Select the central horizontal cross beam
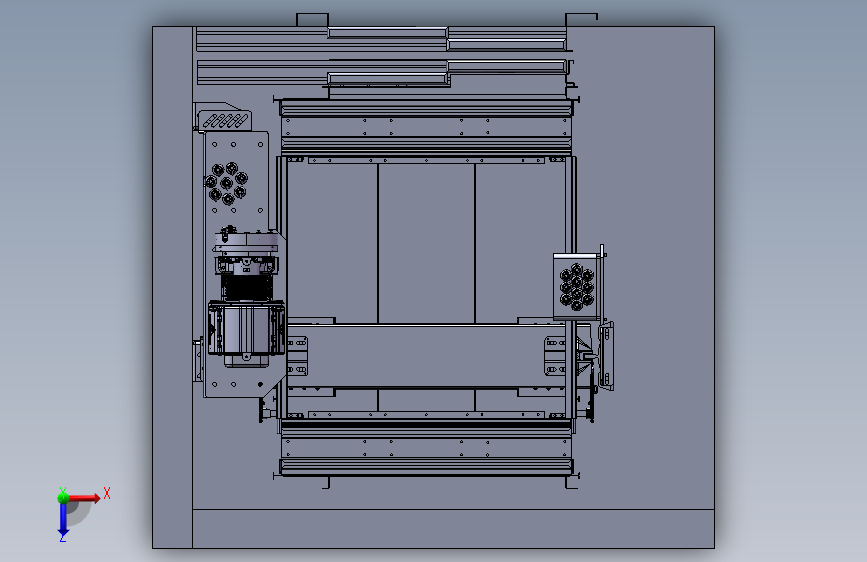This screenshot has width=867, height=562. [x=426, y=357]
